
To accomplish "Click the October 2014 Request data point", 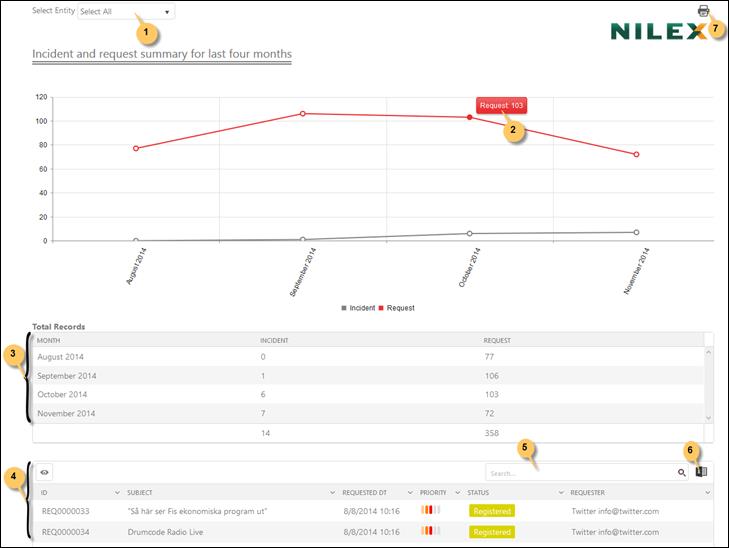I will click(x=469, y=117).
